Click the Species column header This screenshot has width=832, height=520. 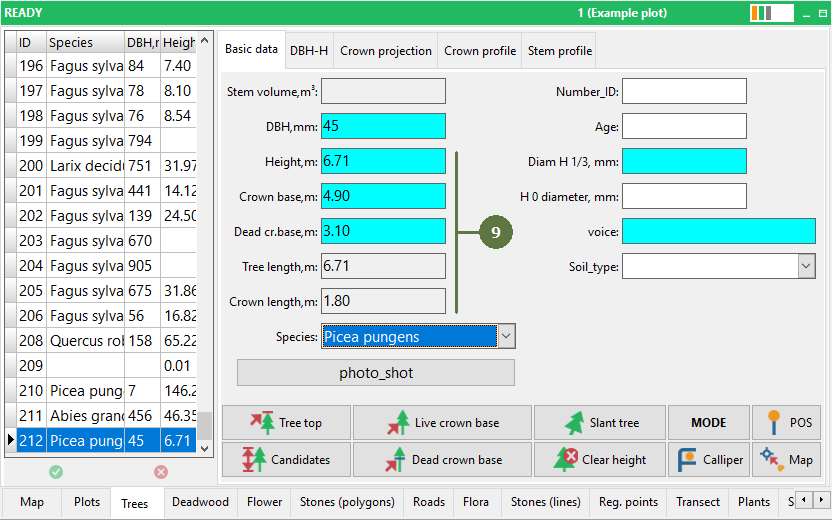pos(85,42)
